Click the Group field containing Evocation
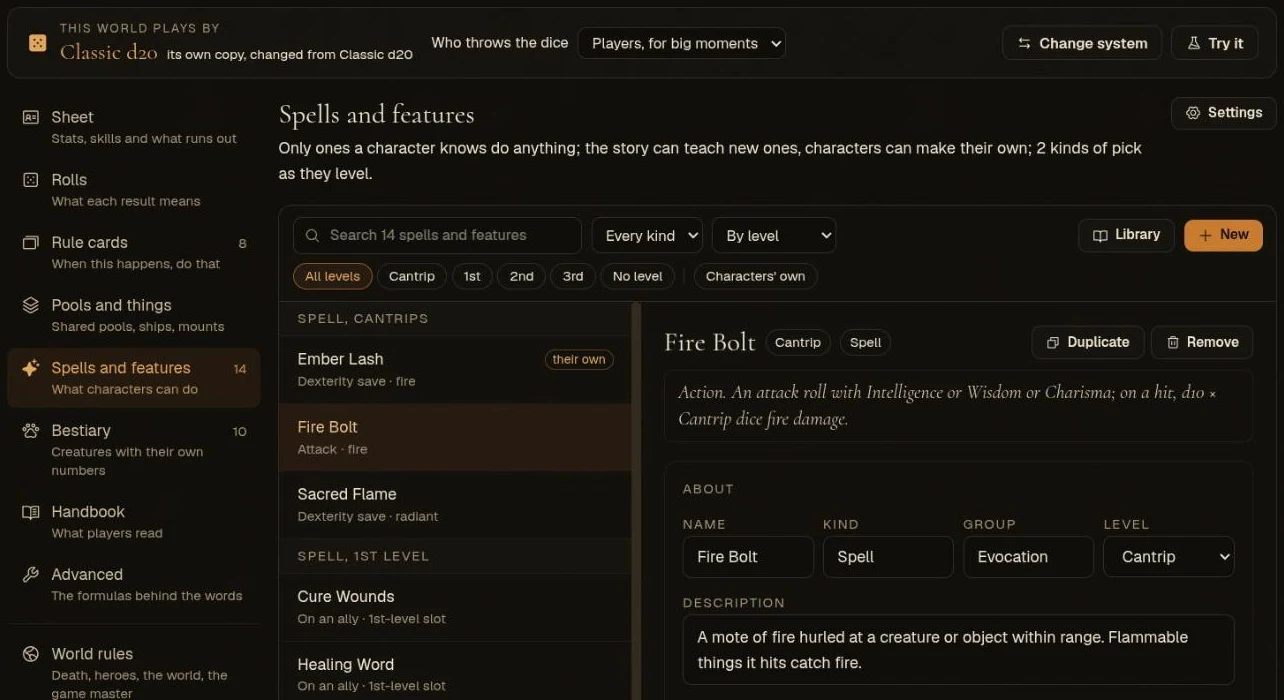1284x700 pixels. pos(1028,557)
